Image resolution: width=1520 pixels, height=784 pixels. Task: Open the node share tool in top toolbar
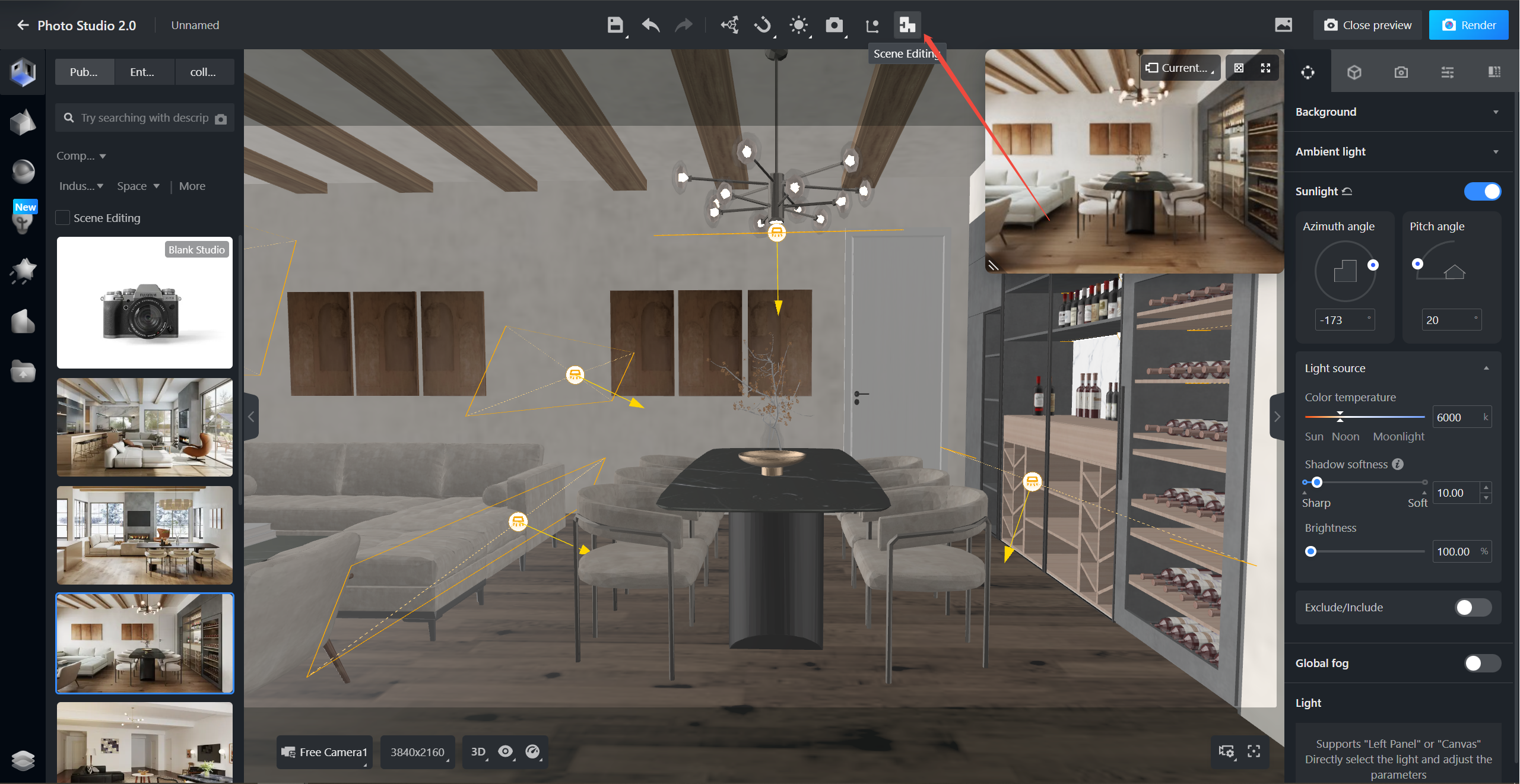click(729, 25)
